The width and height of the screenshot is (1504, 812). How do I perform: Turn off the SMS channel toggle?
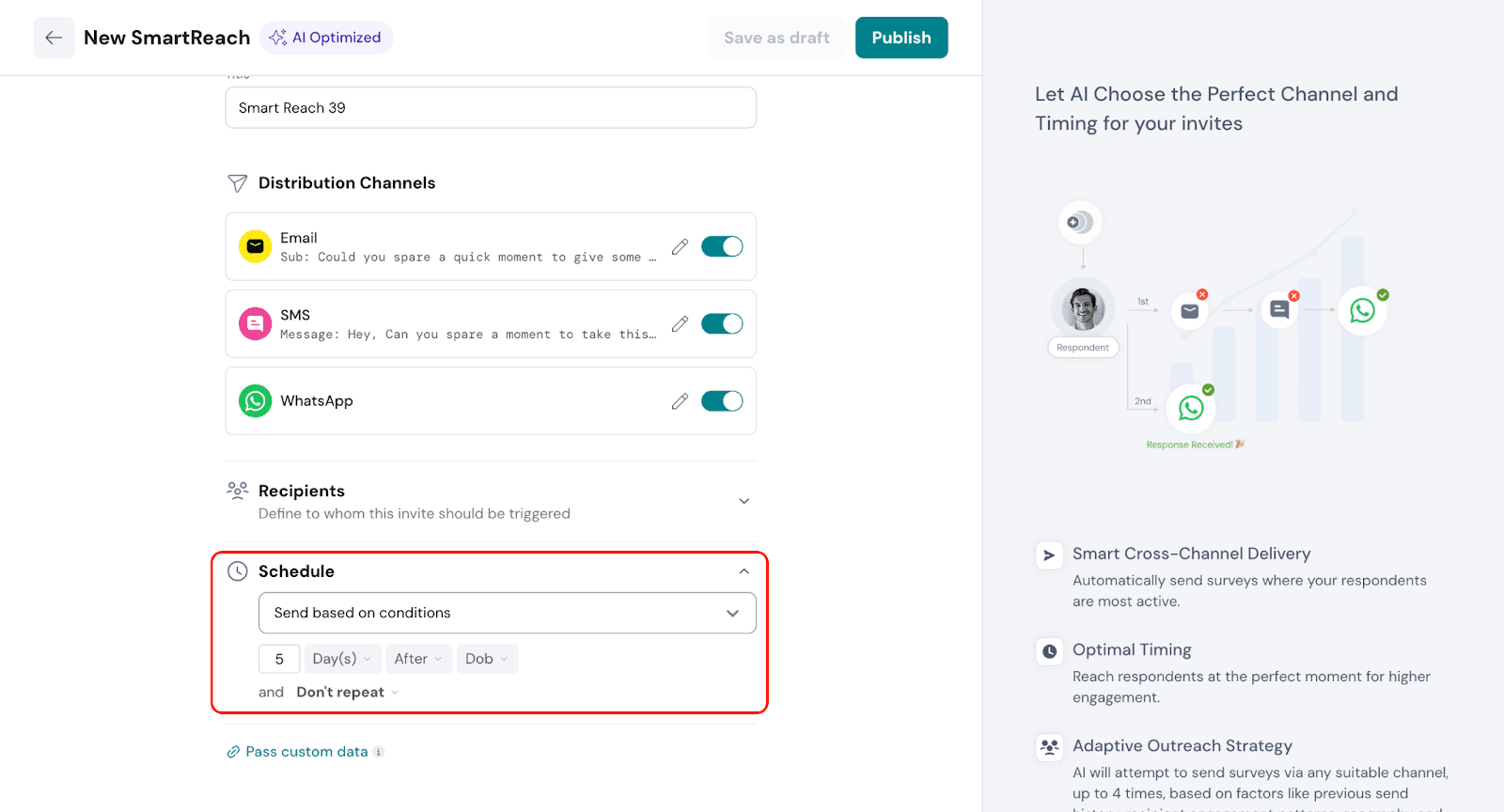coord(722,324)
